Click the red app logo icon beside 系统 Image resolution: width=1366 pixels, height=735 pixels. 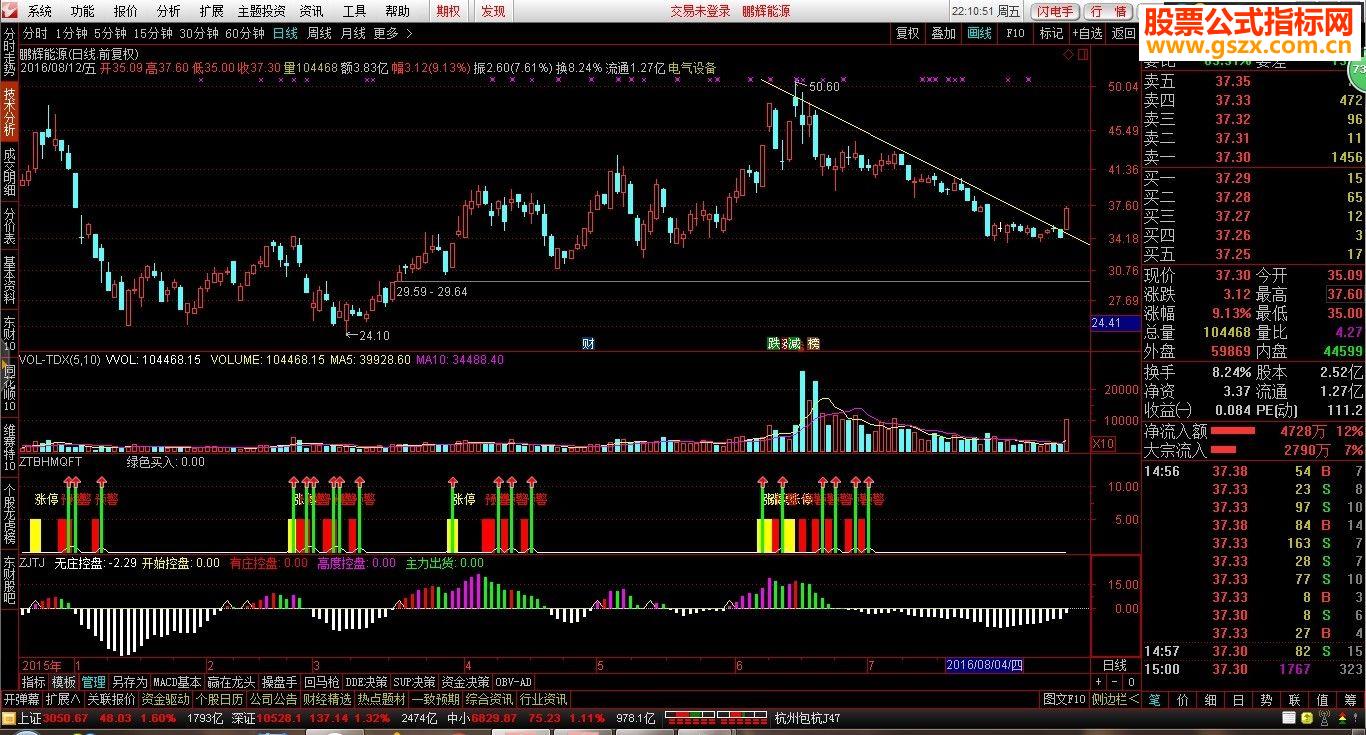pos(10,11)
